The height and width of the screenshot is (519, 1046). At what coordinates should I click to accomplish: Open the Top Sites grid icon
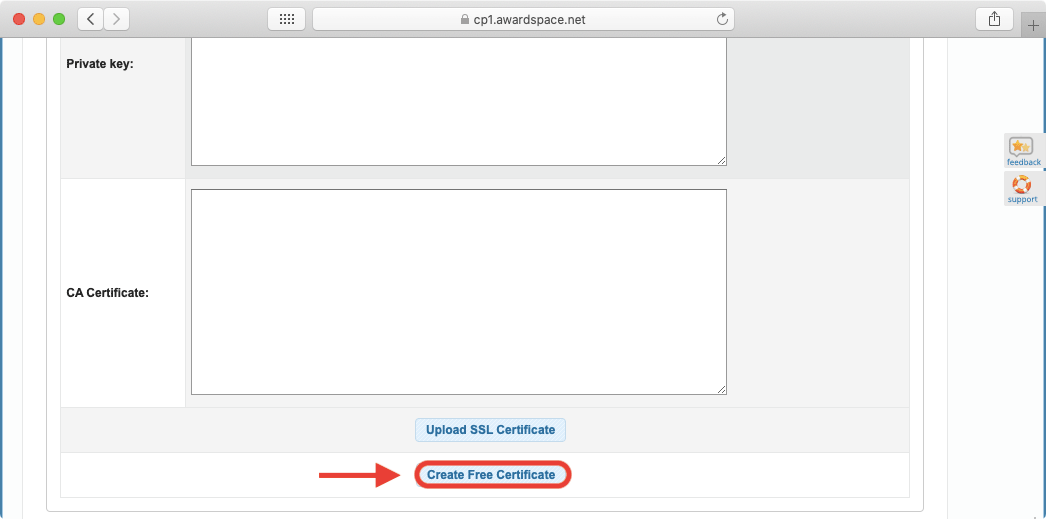pyautogui.click(x=286, y=19)
